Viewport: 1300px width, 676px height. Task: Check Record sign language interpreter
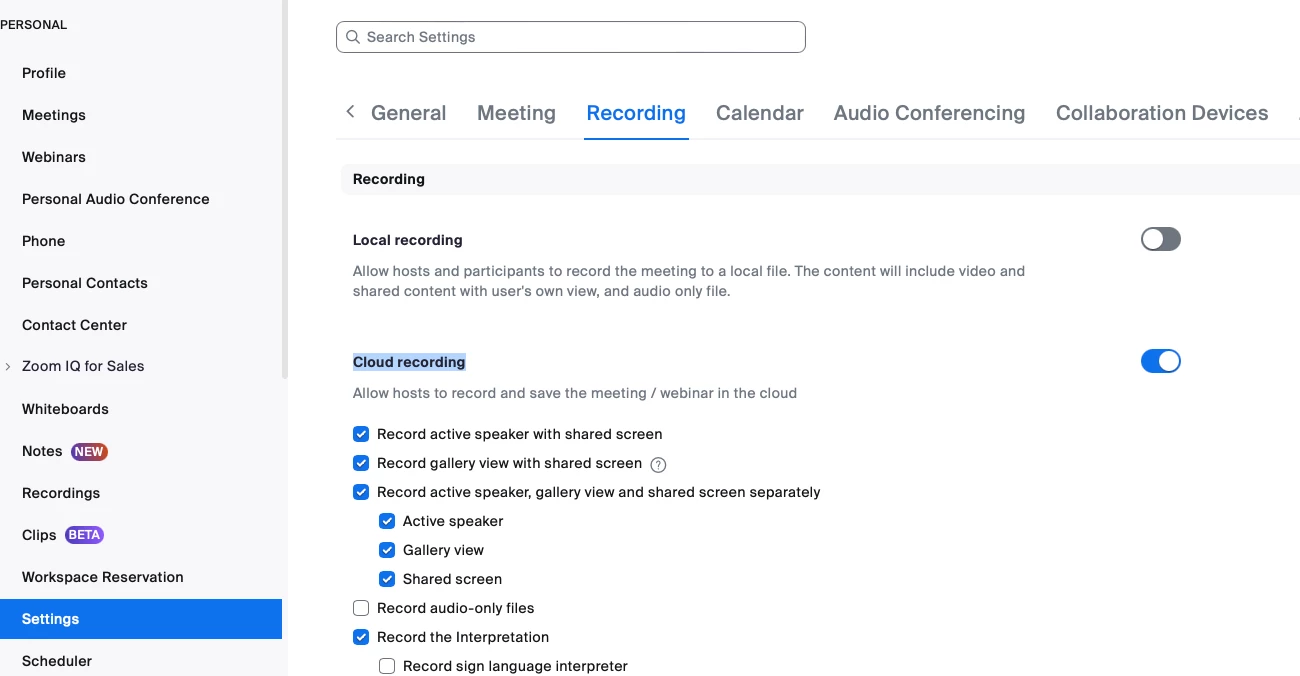pyautogui.click(x=387, y=666)
